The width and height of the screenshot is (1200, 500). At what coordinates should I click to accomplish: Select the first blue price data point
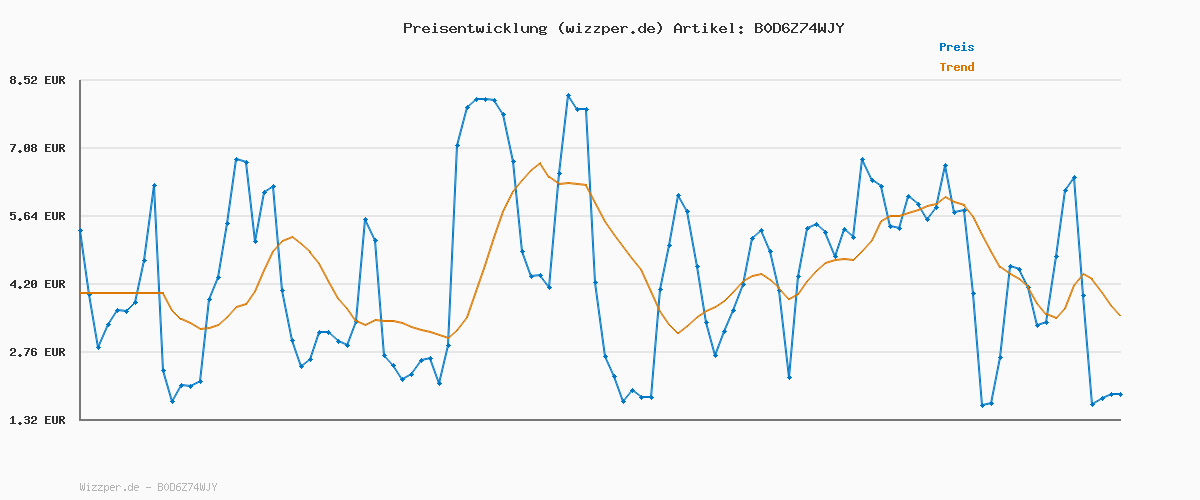coord(80,230)
